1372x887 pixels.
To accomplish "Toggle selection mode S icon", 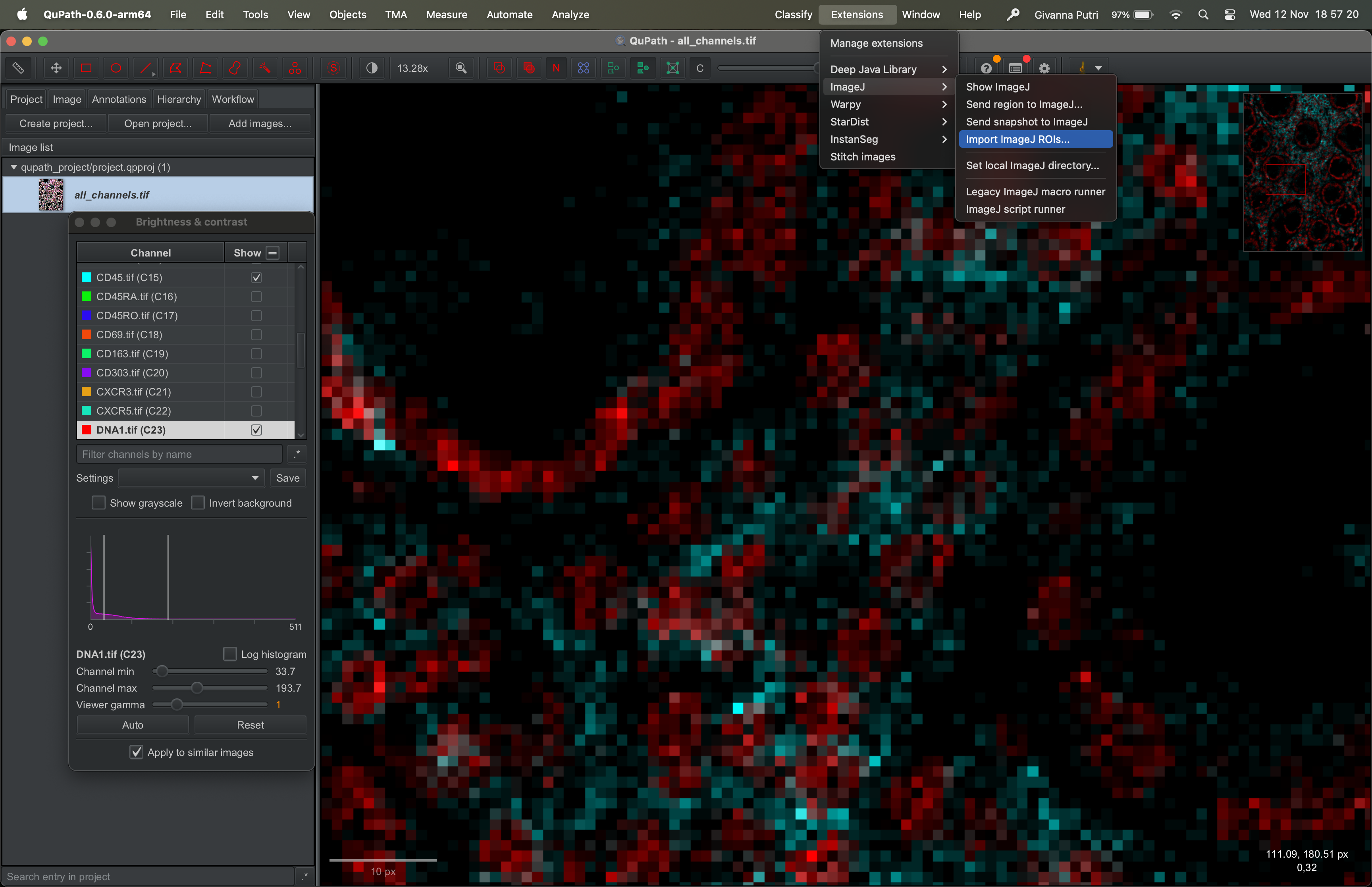I will 333,68.
